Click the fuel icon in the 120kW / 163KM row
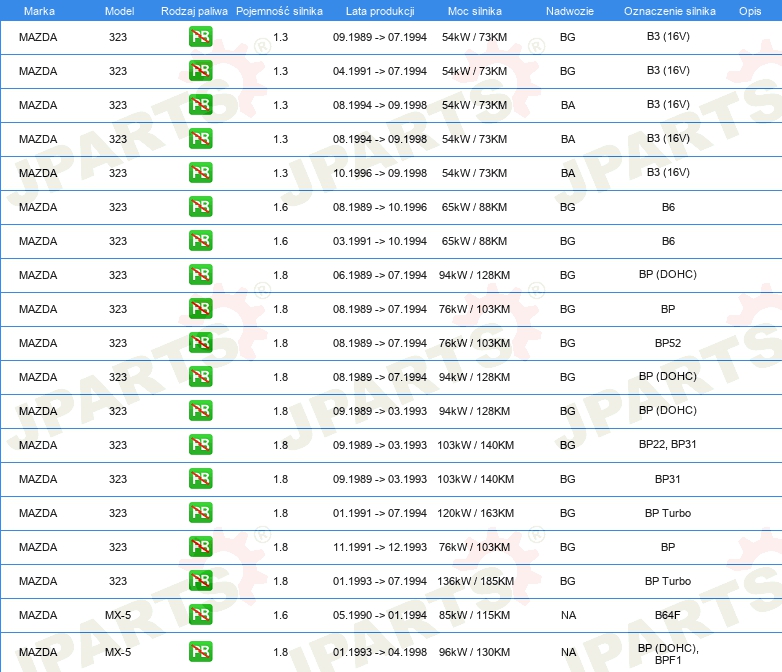 click(200, 512)
